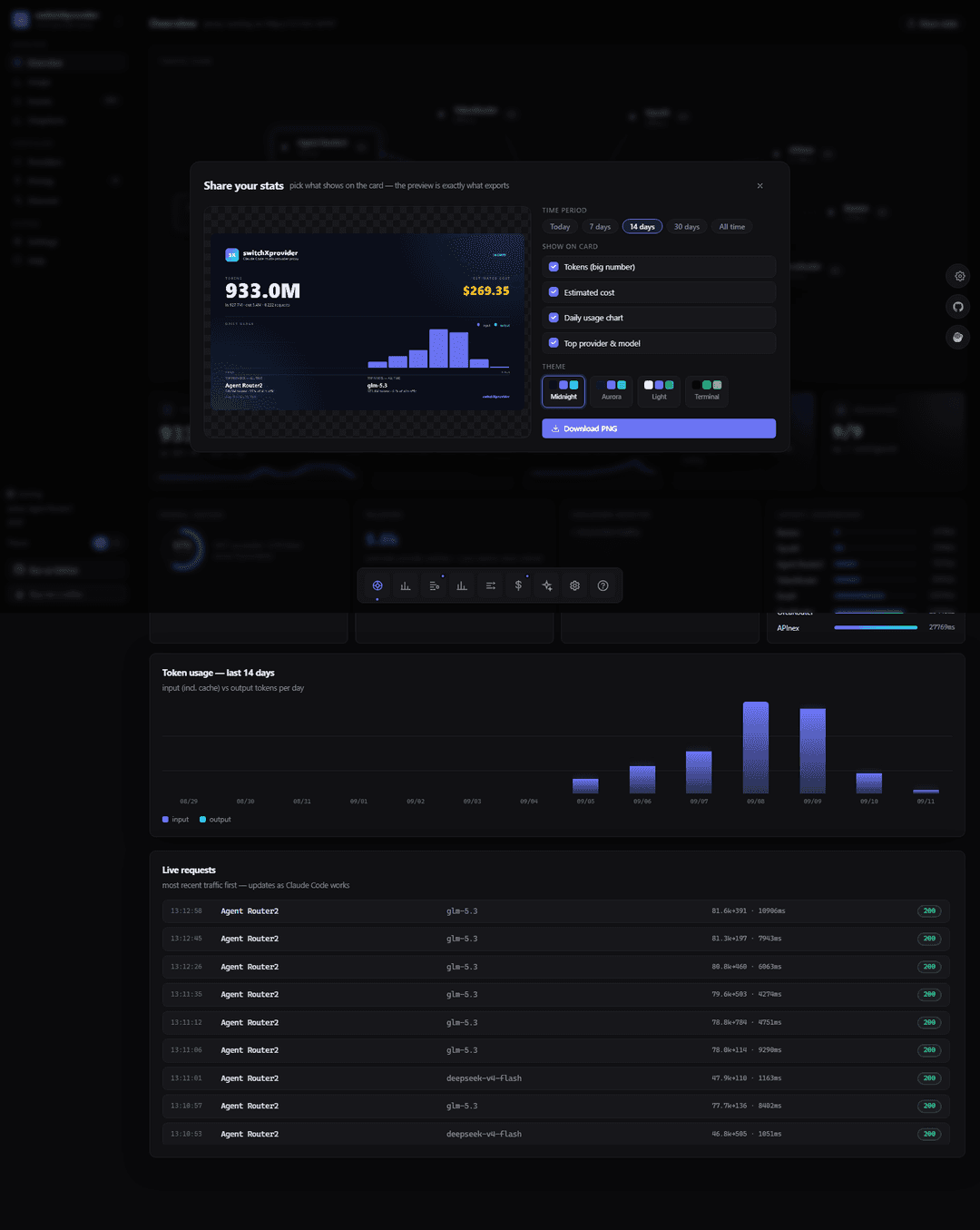Click the Live requests heading
The width and height of the screenshot is (980, 1230).
click(x=189, y=870)
